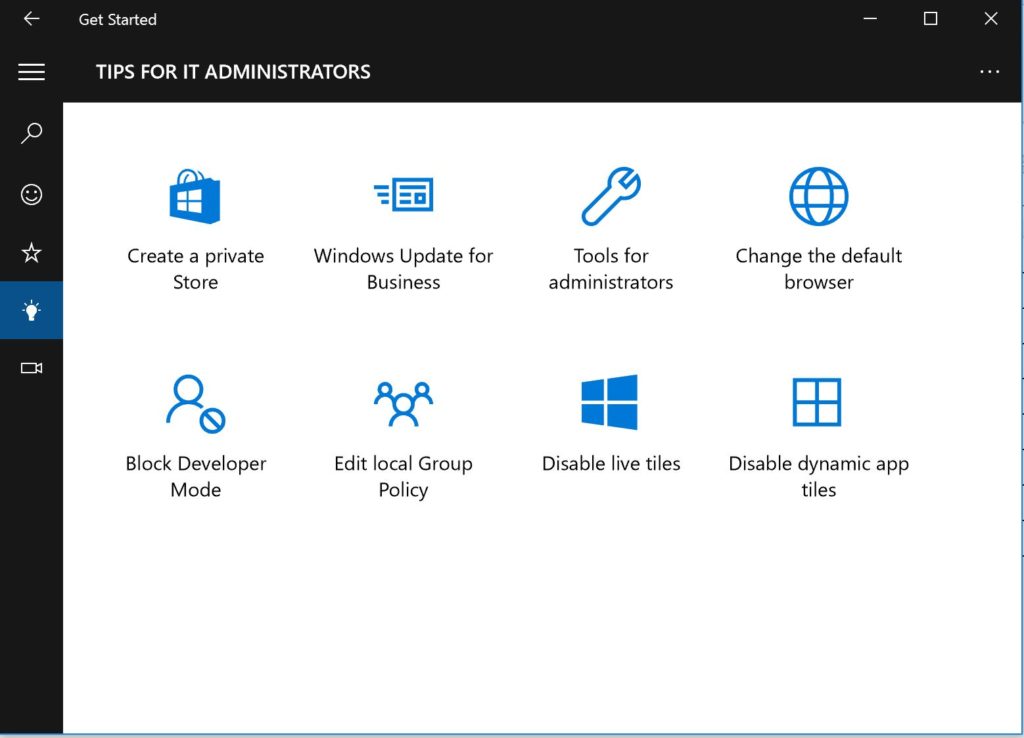Screen dimensions: 1024x738
Task: Click the Windows logo live tiles icon
Action: pos(609,402)
